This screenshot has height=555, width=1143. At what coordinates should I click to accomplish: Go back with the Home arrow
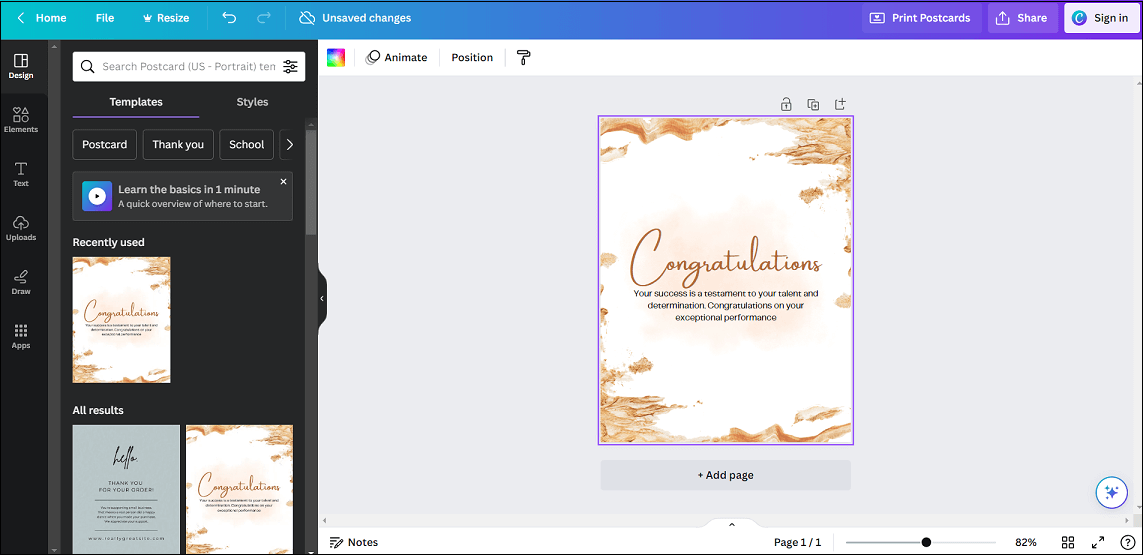click(x=20, y=18)
